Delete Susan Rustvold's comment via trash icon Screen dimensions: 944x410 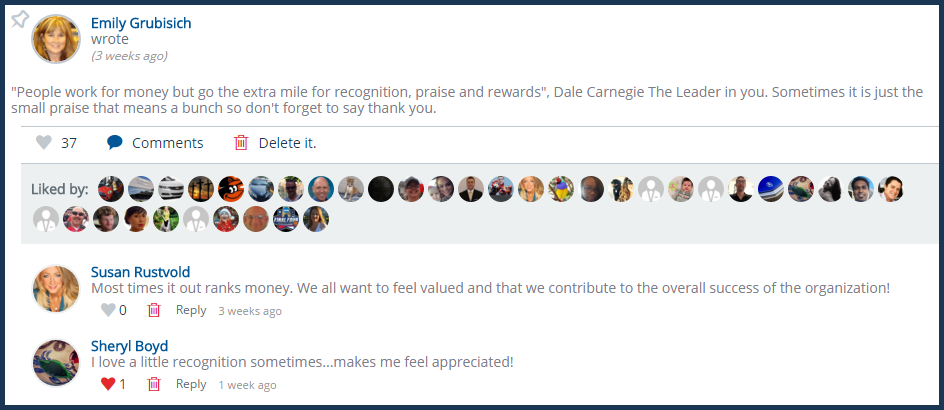click(154, 310)
